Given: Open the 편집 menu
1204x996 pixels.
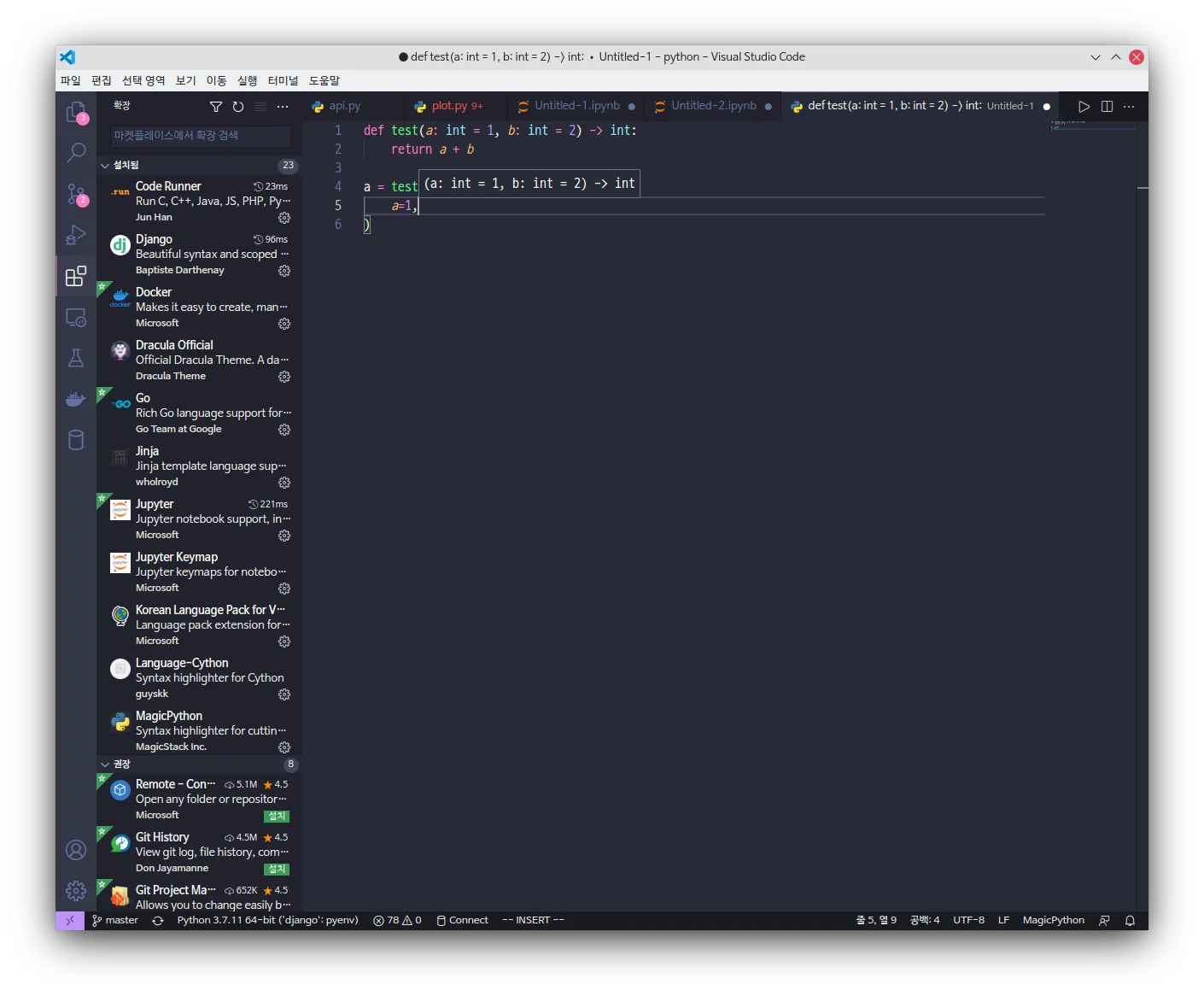Looking at the screenshot, I should pyautogui.click(x=102, y=80).
